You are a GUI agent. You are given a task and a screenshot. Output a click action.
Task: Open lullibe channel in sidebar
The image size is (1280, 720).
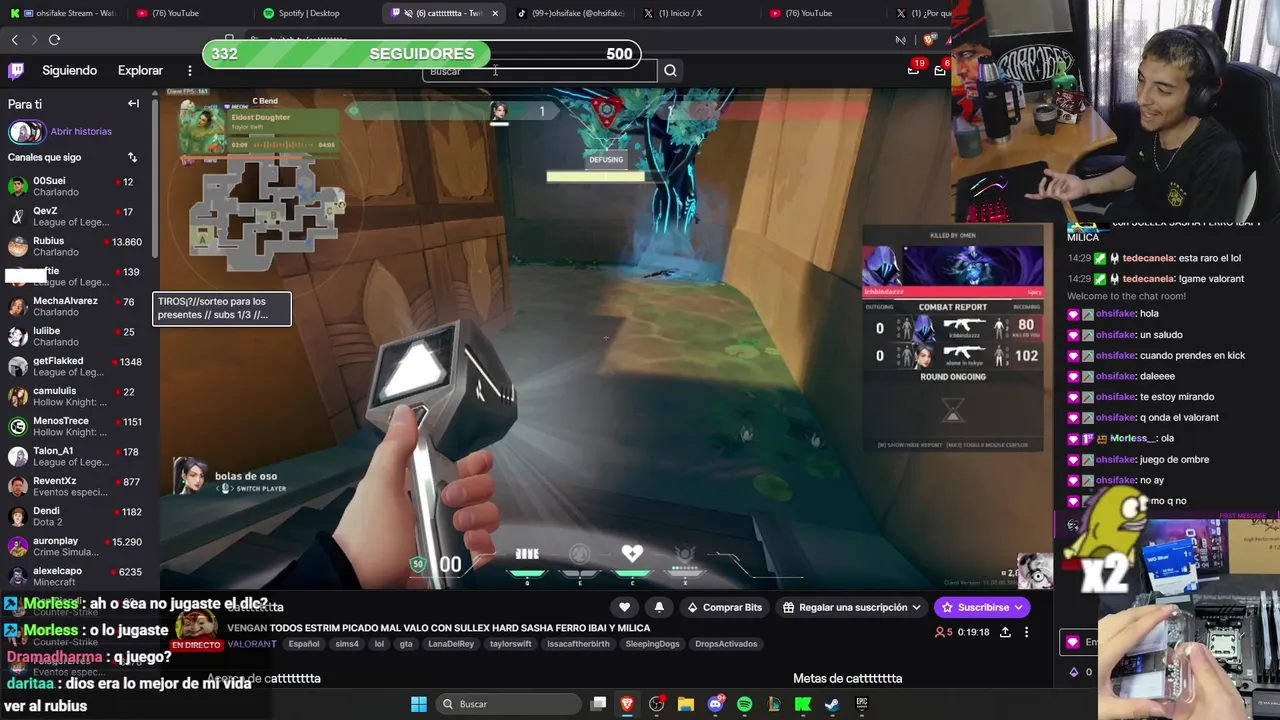coord(75,336)
